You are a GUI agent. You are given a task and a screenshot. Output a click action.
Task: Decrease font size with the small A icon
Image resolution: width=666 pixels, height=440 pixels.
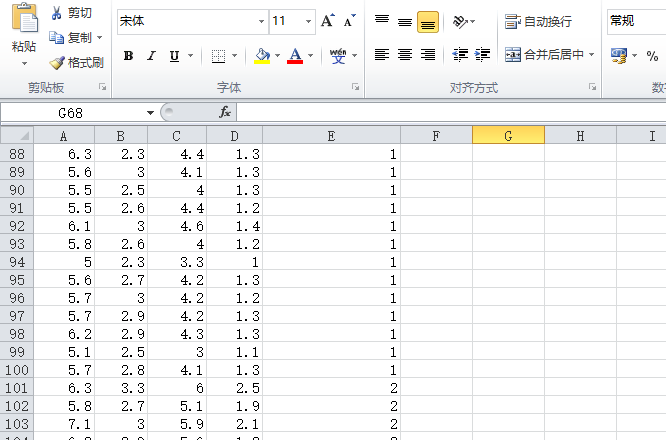[349, 21]
